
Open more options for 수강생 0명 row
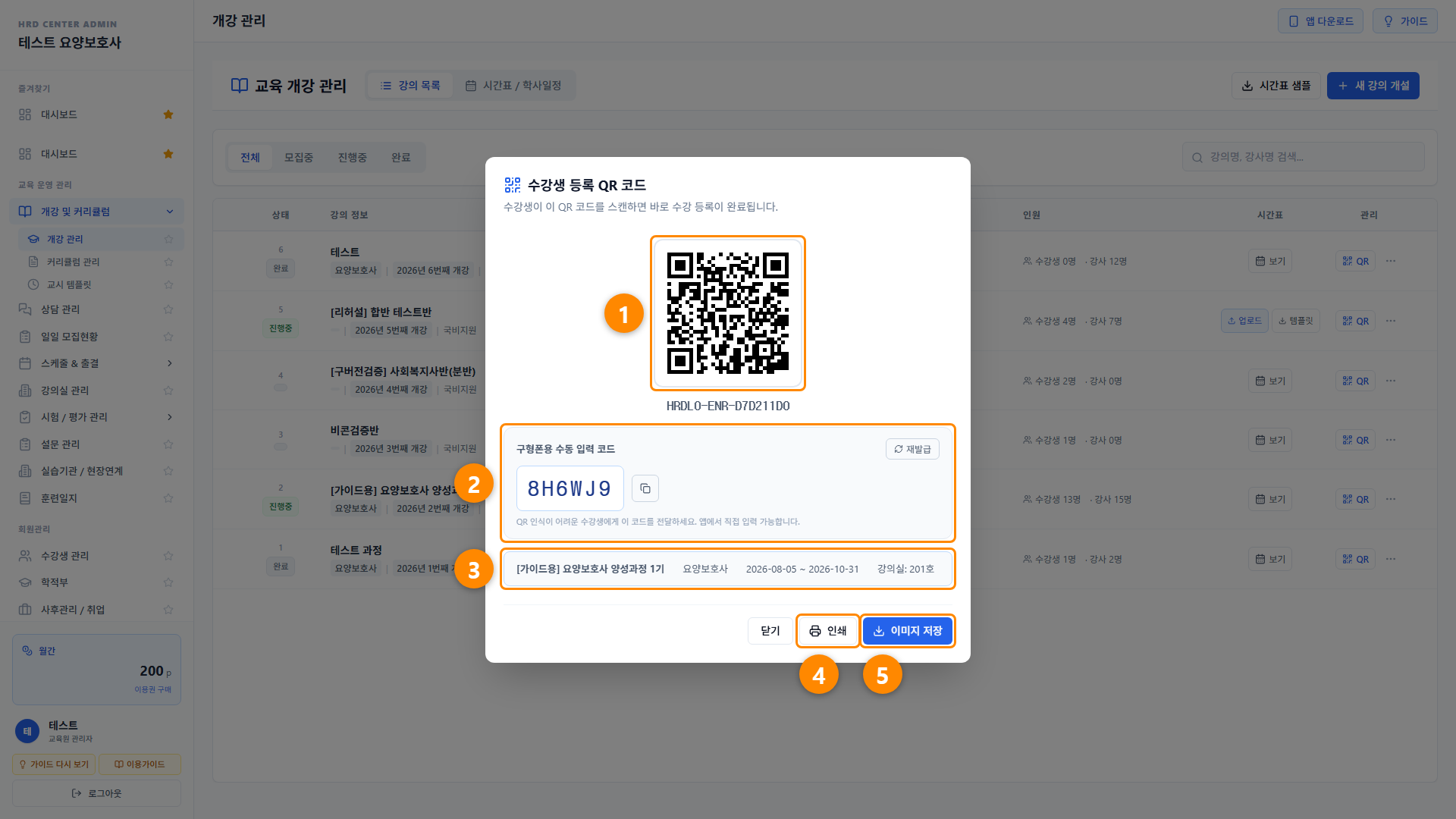(x=1391, y=261)
